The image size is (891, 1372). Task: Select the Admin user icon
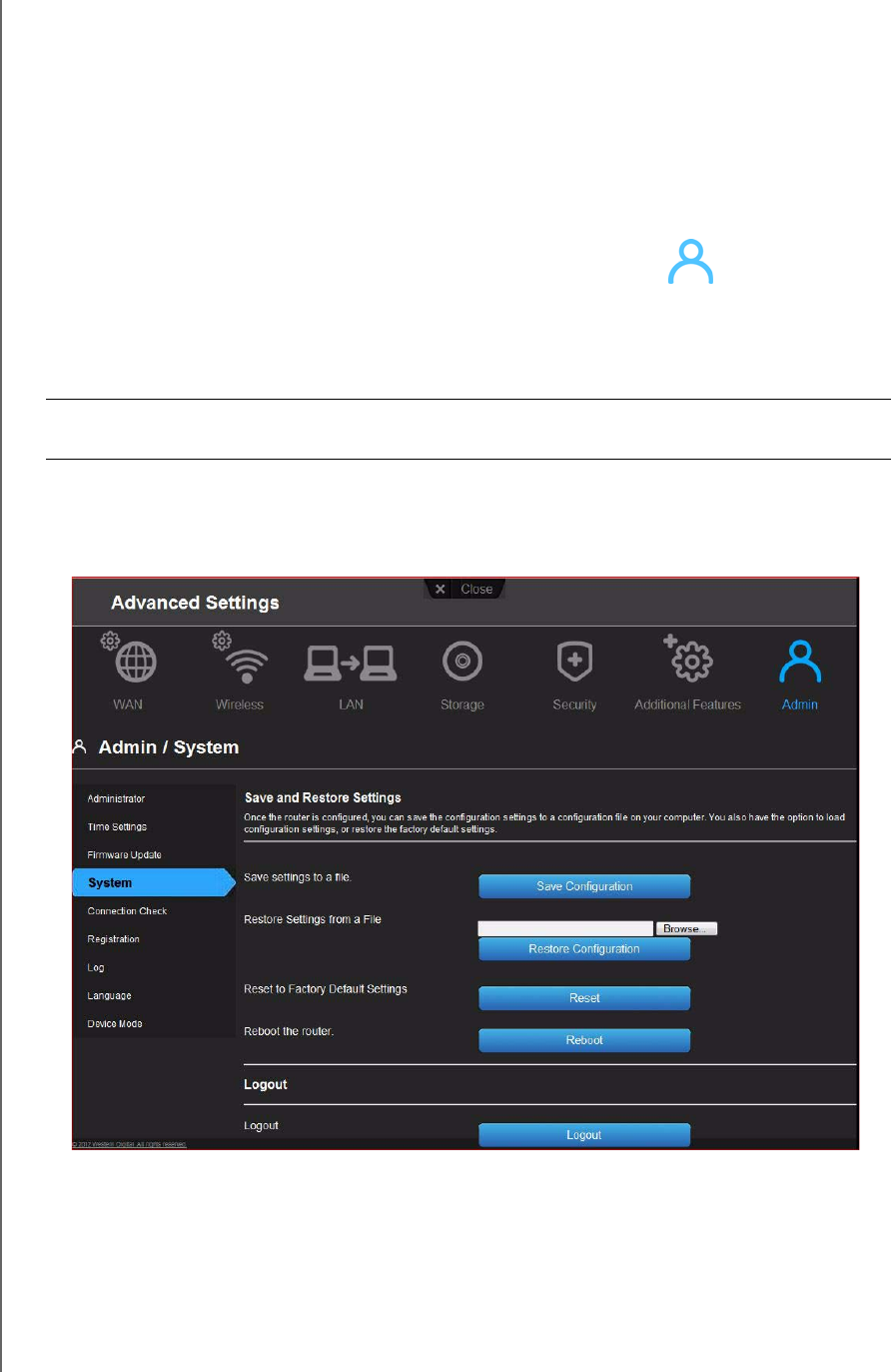click(800, 662)
